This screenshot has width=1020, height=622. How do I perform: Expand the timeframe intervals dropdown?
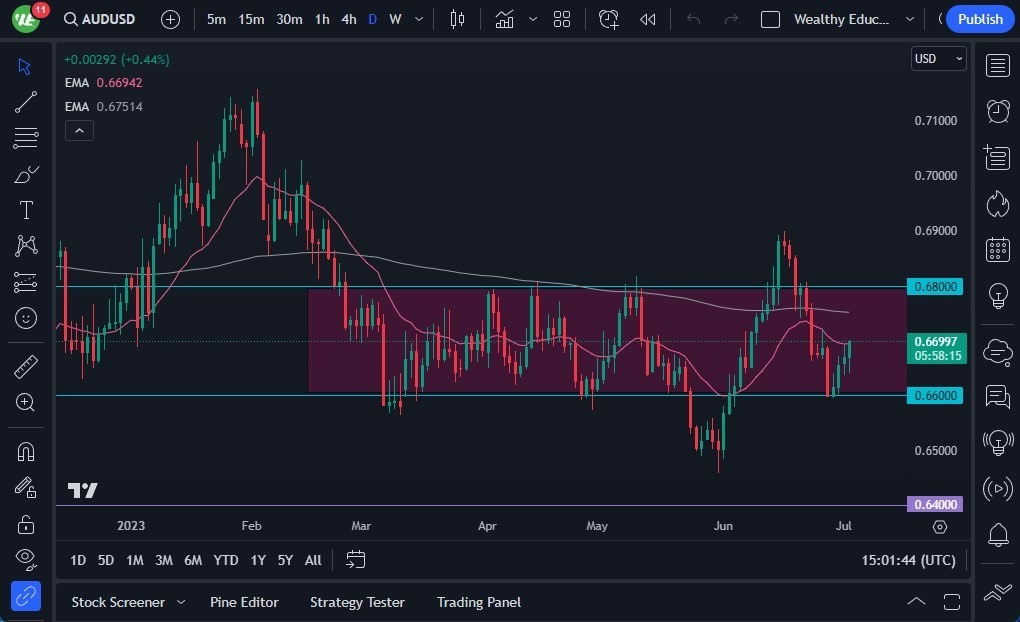click(x=418, y=19)
